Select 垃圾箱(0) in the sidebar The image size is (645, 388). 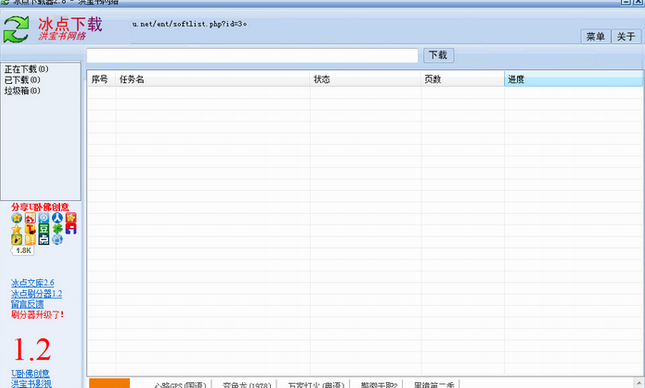click(22, 91)
